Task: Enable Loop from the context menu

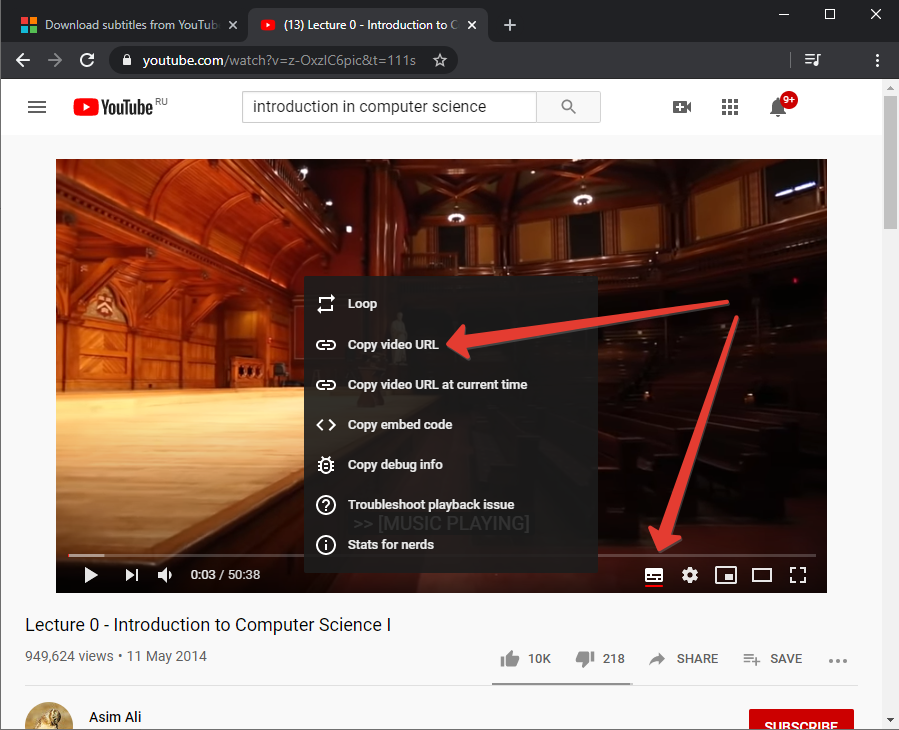Action: pyautogui.click(x=362, y=303)
